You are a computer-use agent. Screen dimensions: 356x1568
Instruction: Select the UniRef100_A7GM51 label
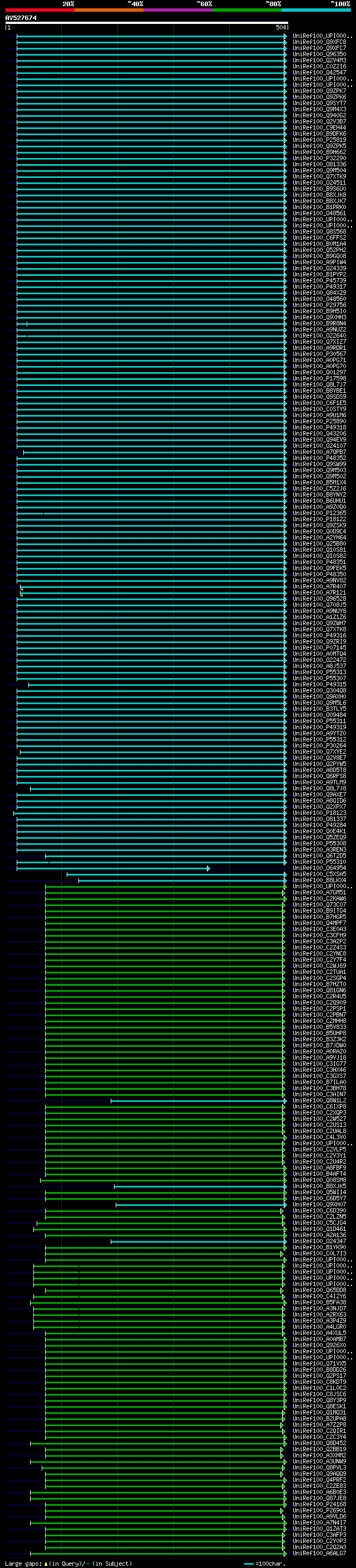319,893
